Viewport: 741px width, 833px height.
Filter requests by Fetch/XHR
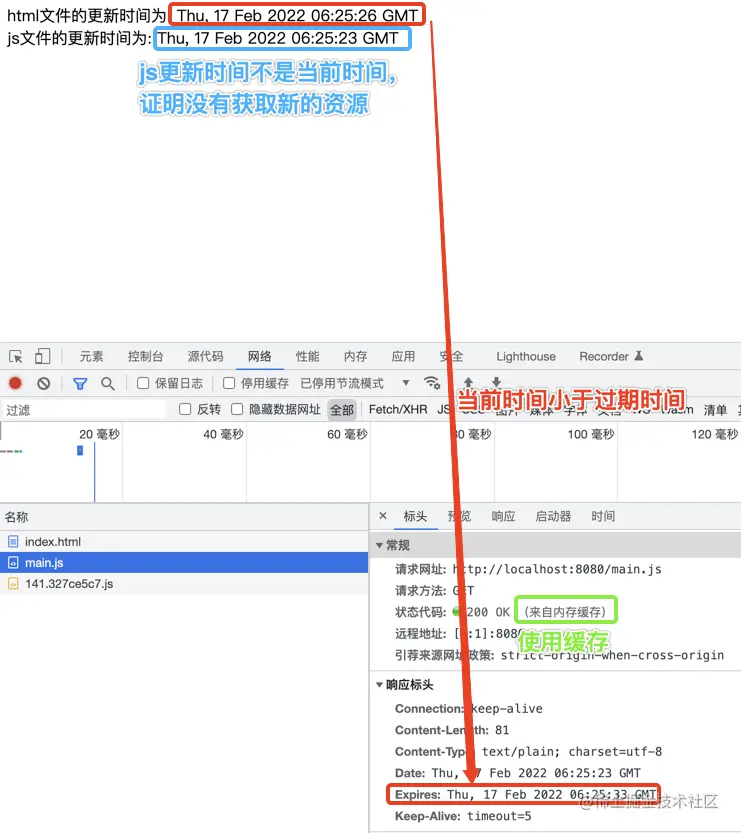398,410
